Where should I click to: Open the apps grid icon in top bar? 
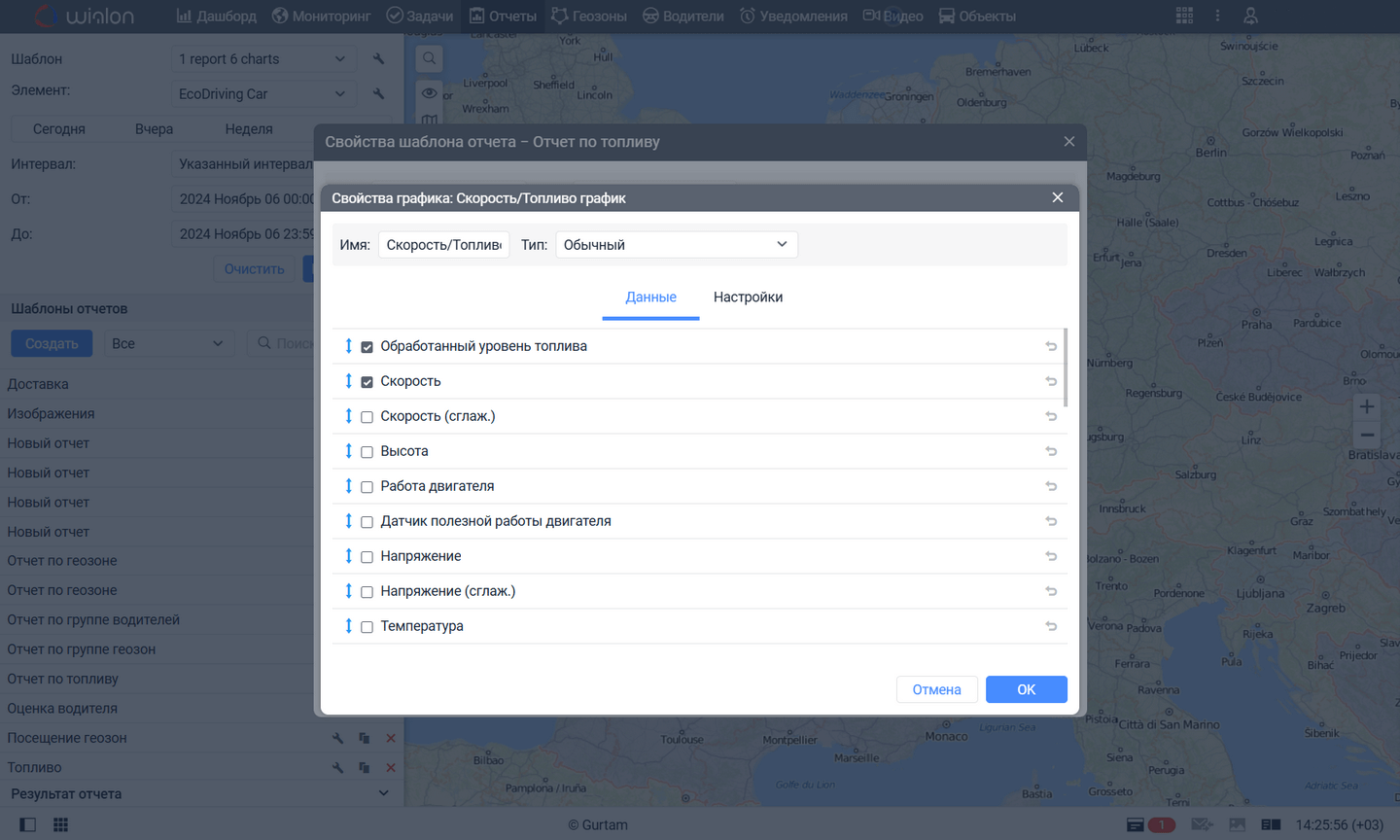pos(1184,16)
